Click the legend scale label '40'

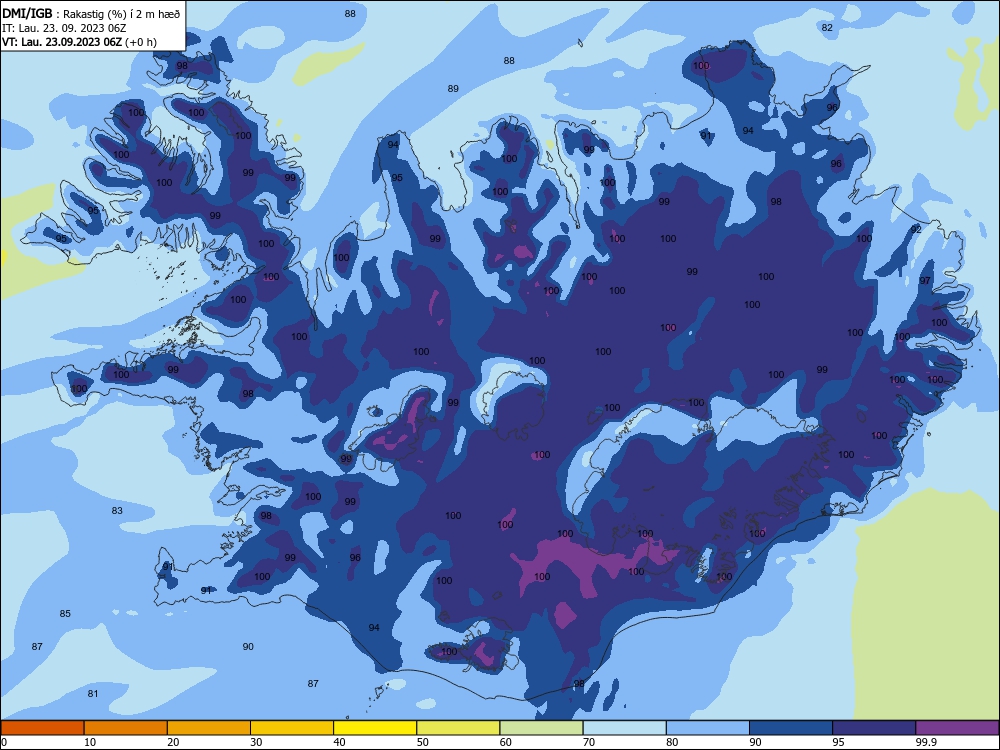click(x=340, y=742)
